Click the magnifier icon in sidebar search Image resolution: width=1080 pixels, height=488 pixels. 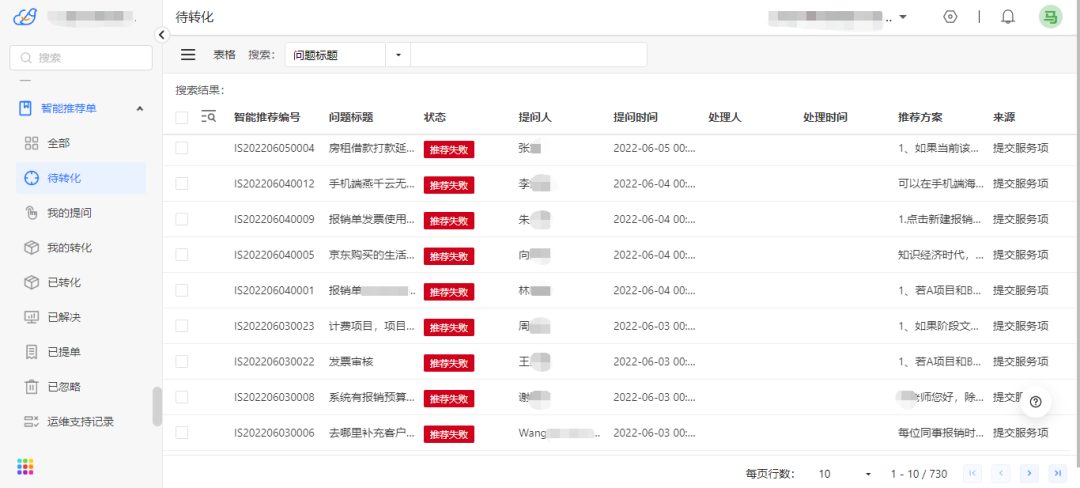(x=26, y=58)
